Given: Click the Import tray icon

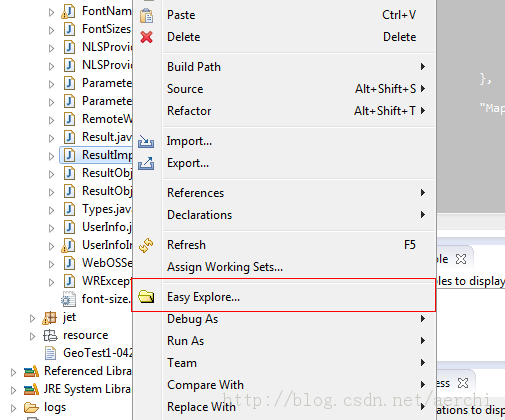Looking at the screenshot, I should pos(146,141).
